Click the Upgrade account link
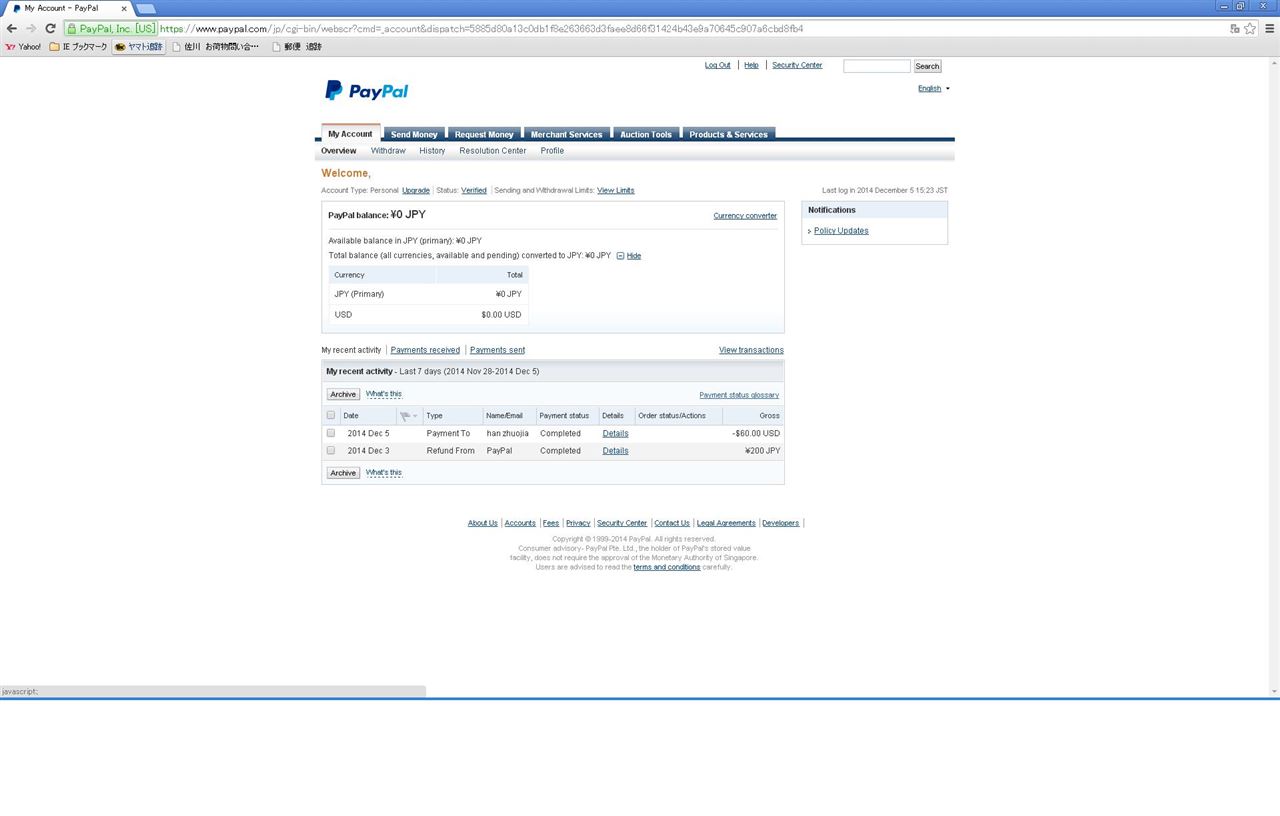Image resolution: width=1280 pixels, height=816 pixels. click(x=416, y=190)
